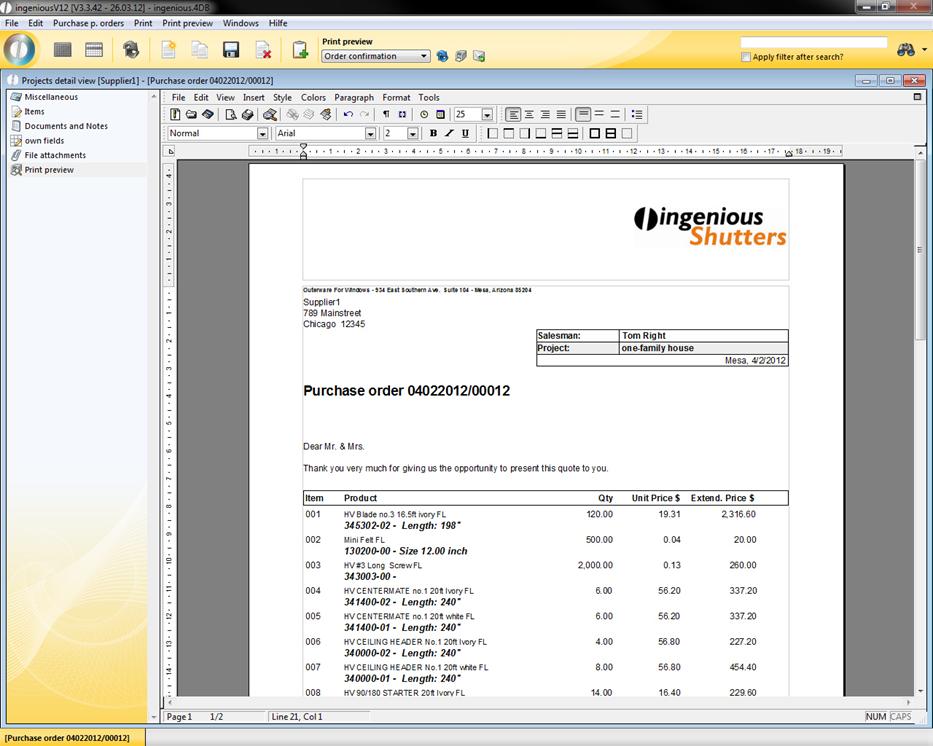The width and height of the screenshot is (933, 746).
Task: Click the show paragraph marks icon
Action: [x=386, y=115]
